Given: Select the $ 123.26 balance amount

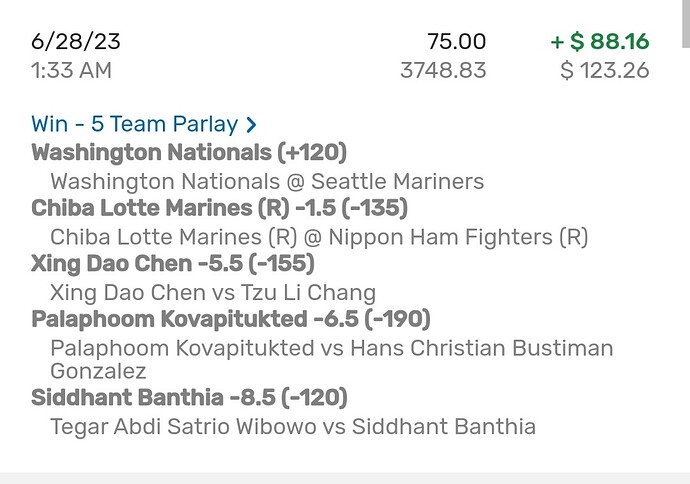Looking at the screenshot, I should pyautogui.click(x=603, y=70).
